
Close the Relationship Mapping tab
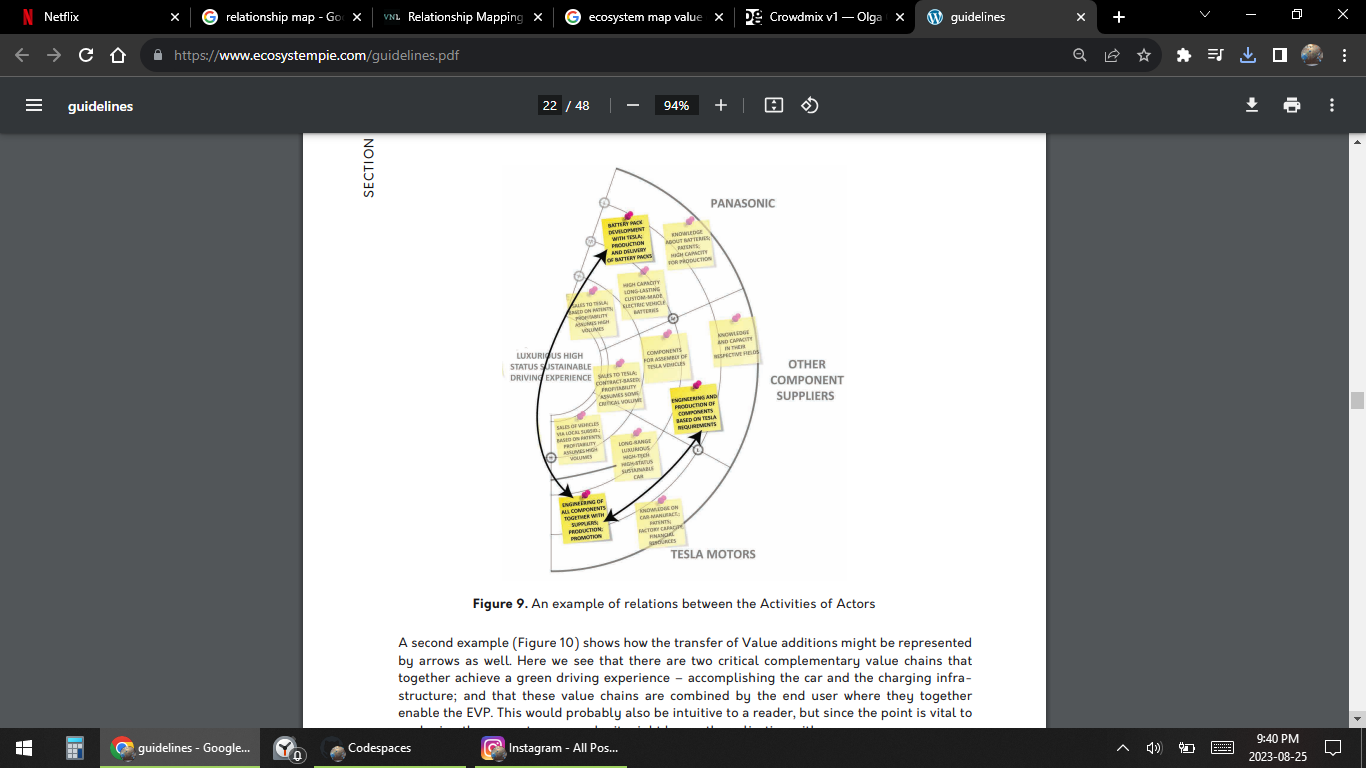coord(538,17)
